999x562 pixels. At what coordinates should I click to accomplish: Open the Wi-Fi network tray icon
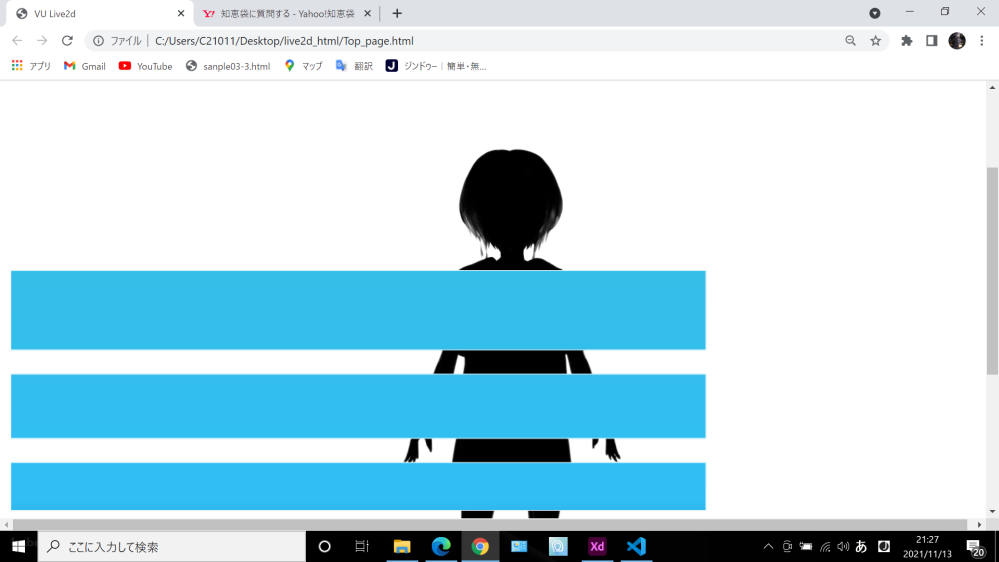click(x=825, y=546)
